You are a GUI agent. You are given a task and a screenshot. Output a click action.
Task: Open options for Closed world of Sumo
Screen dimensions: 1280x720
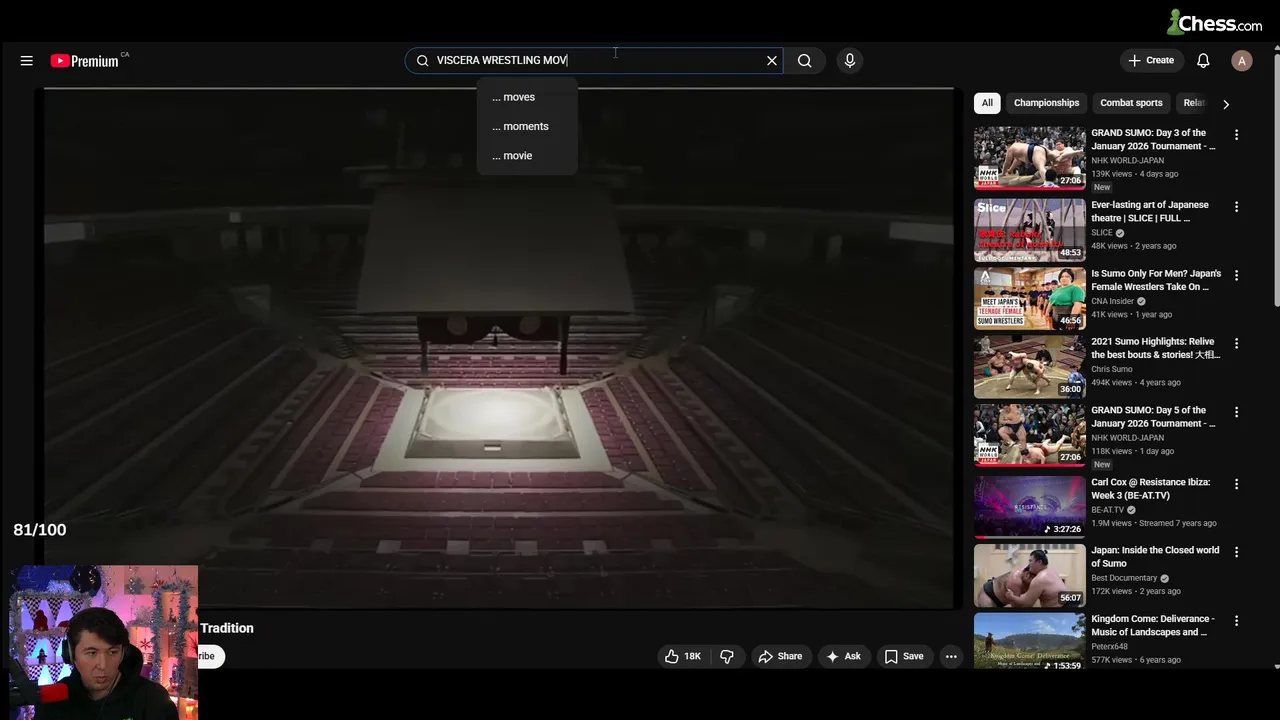(x=1236, y=552)
